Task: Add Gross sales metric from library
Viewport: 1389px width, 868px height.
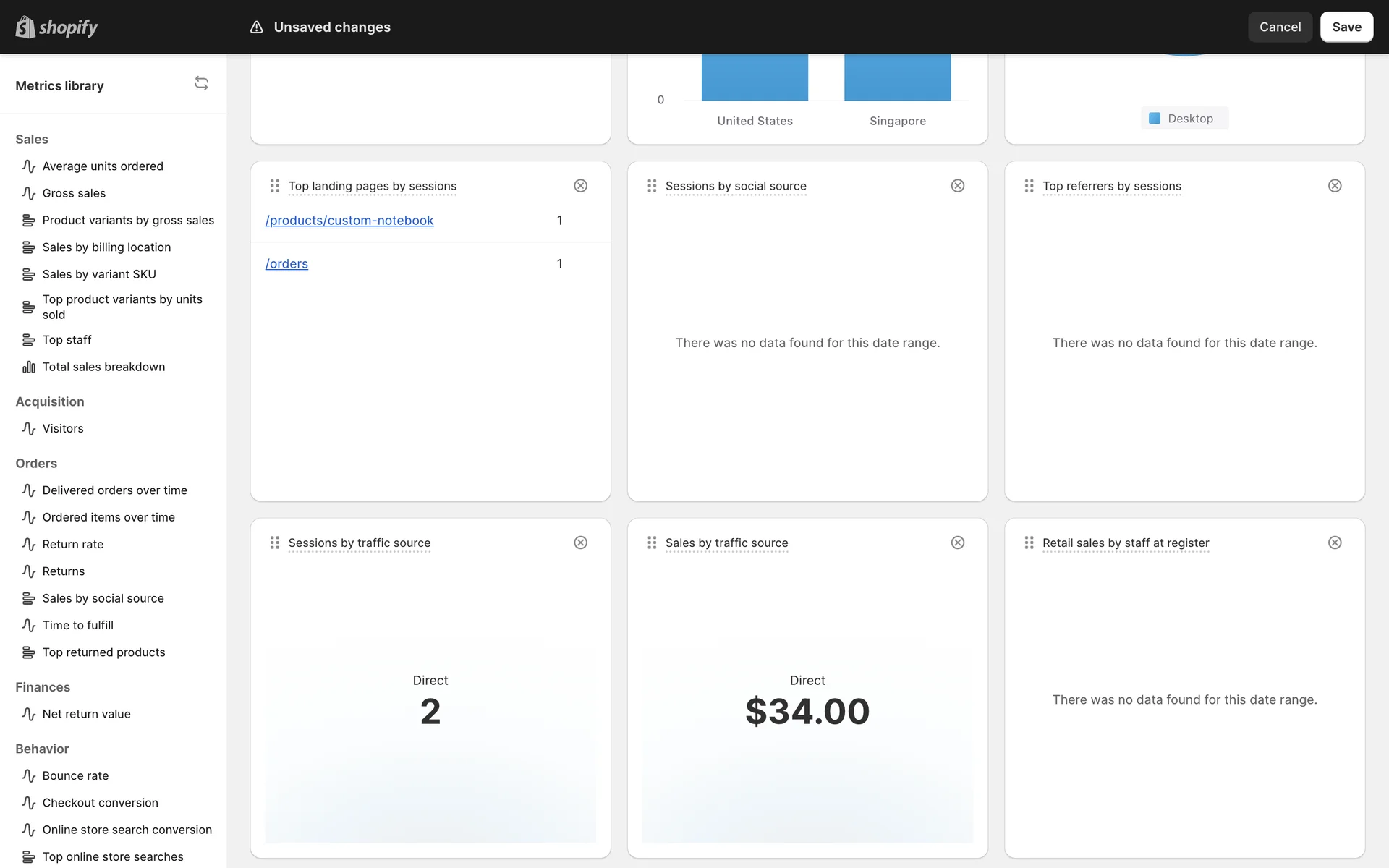Action: [x=74, y=193]
